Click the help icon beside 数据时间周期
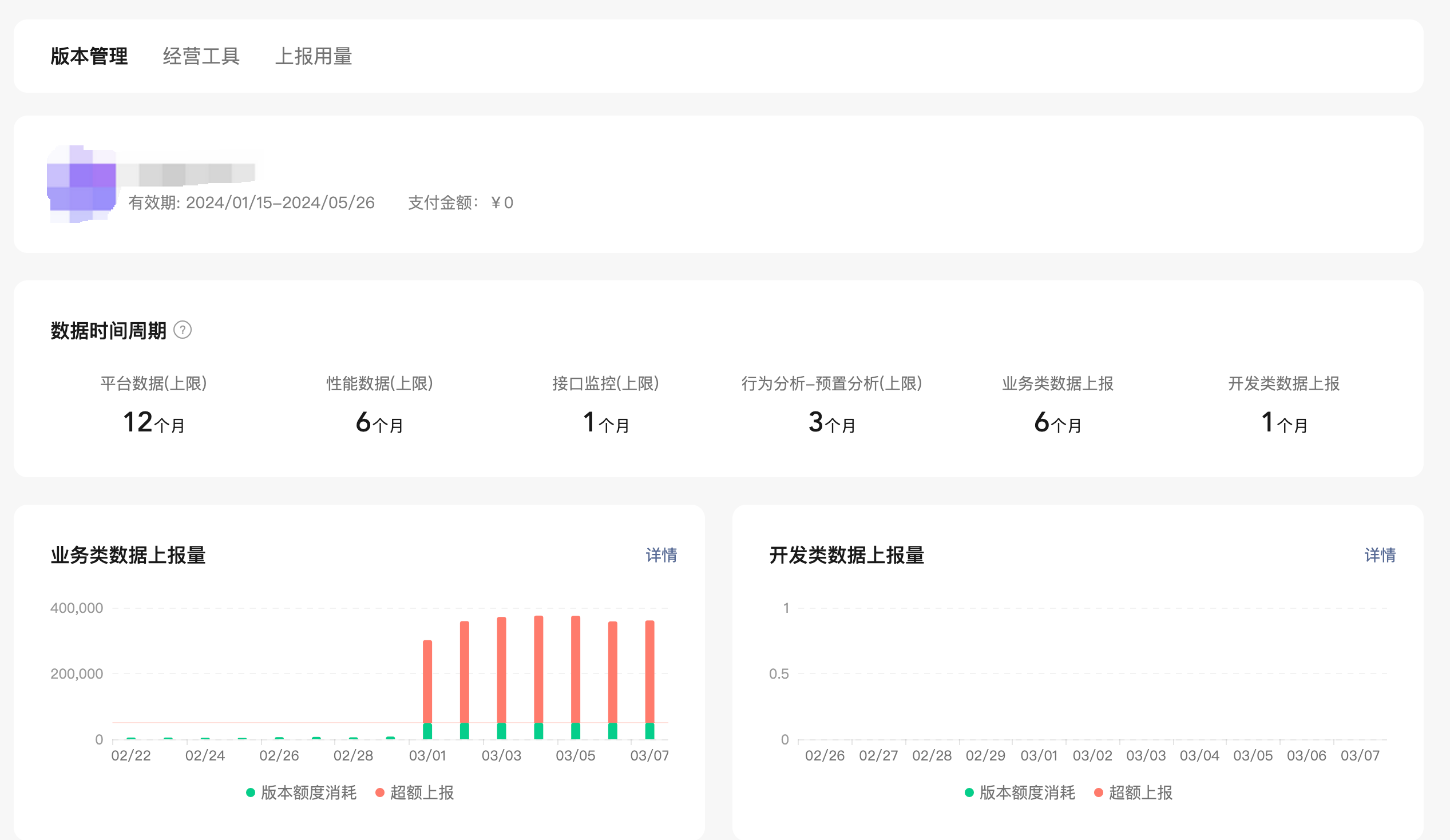 pyautogui.click(x=183, y=330)
